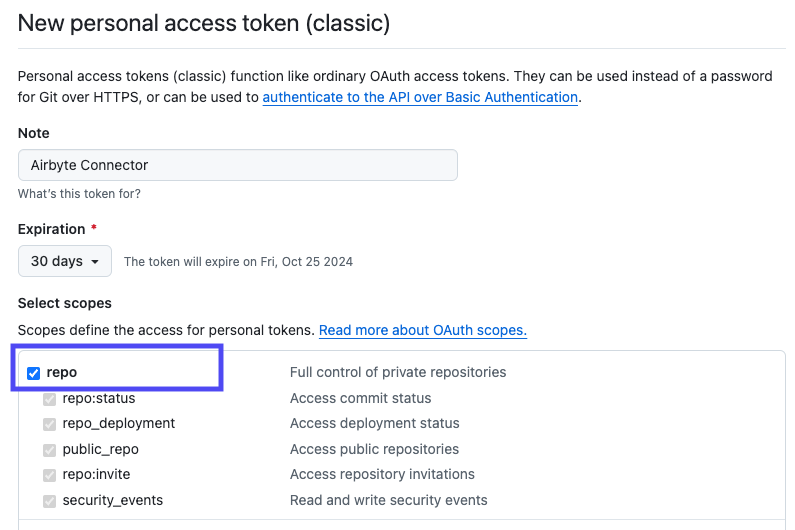Toggle the public_repo checkbox
Image resolution: width=795 pixels, height=530 pixels.
click(50, 449)
